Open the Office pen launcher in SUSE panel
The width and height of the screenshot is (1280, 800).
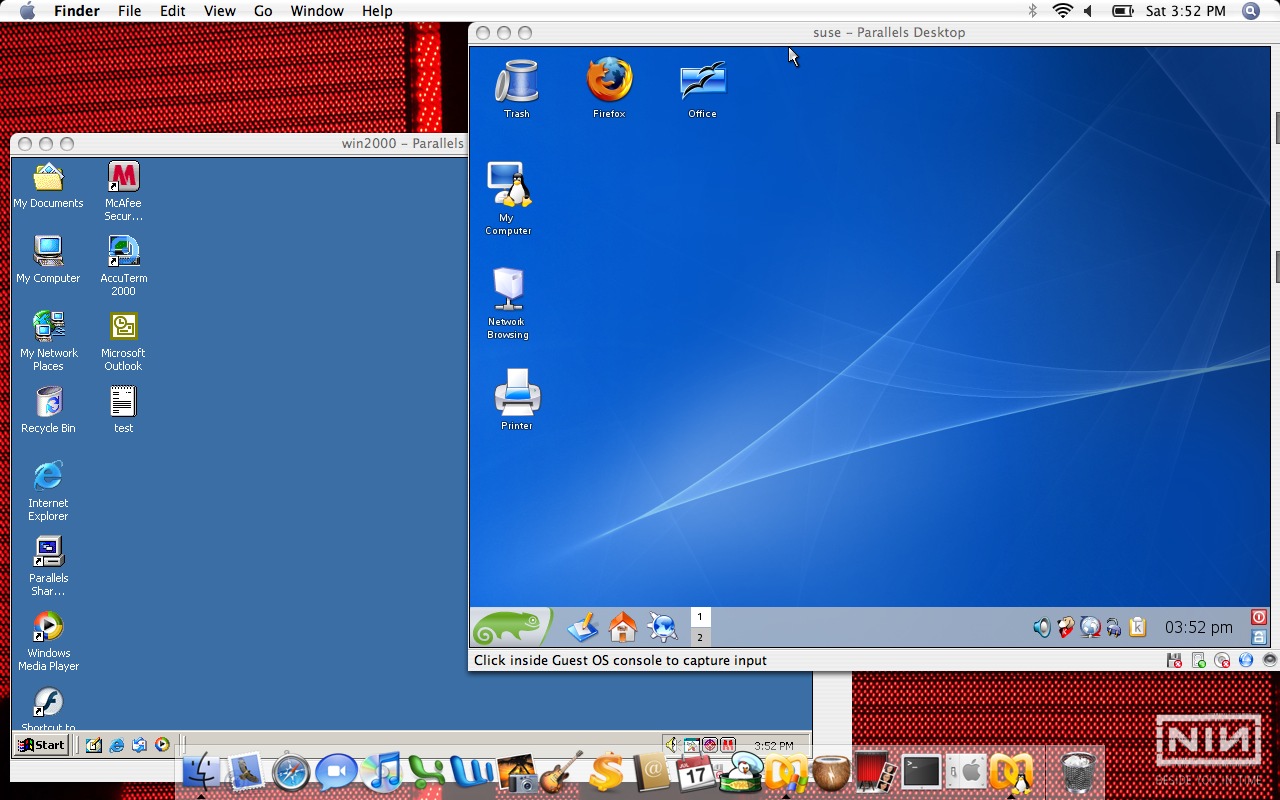point(582,627)
